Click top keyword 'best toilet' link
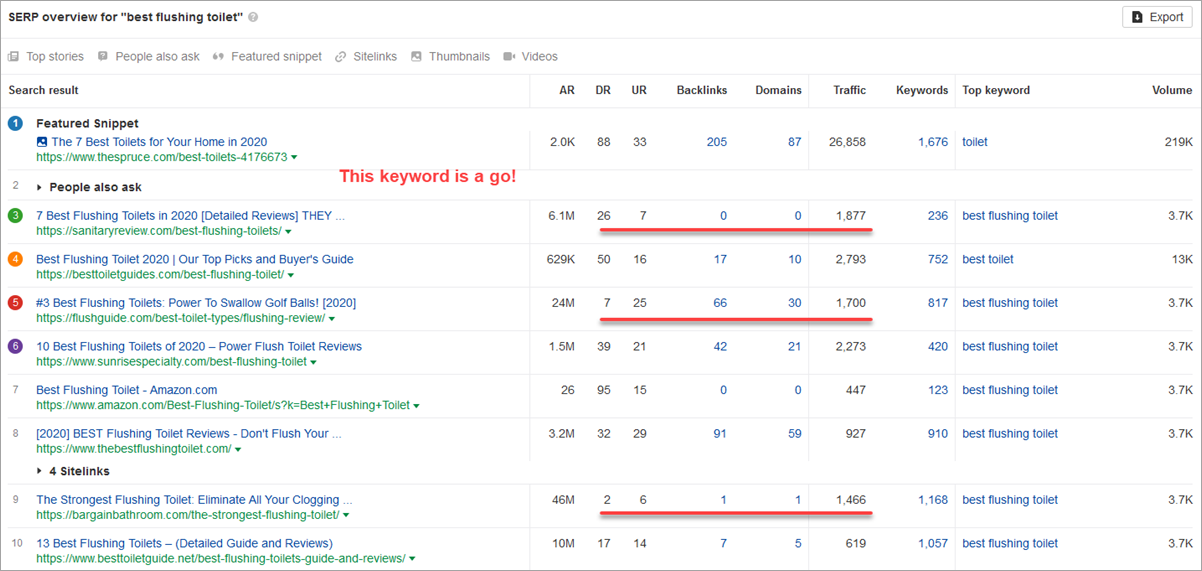 pyautogui.click(x=988, y=259)
